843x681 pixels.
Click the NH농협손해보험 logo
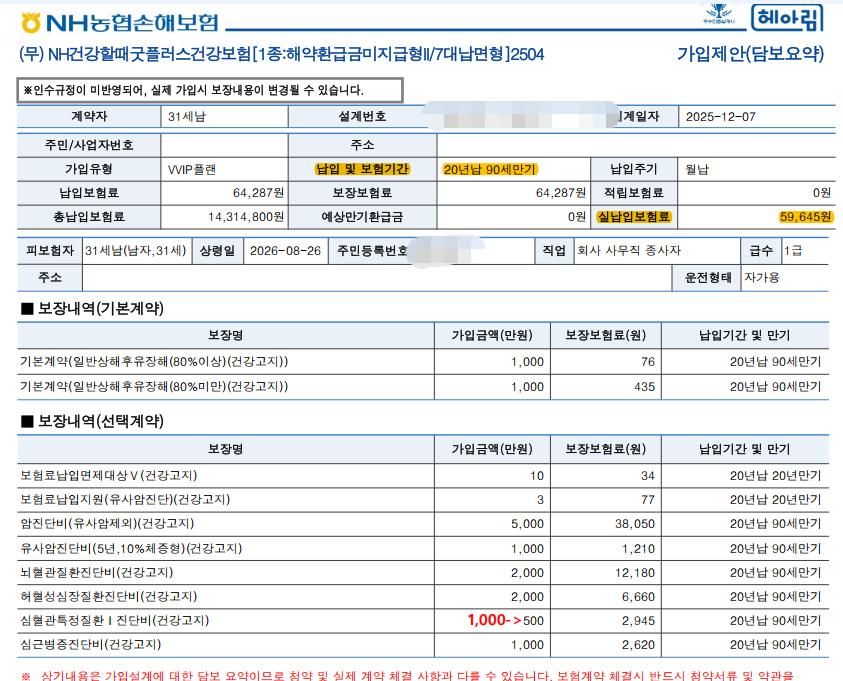pos(118,22)
